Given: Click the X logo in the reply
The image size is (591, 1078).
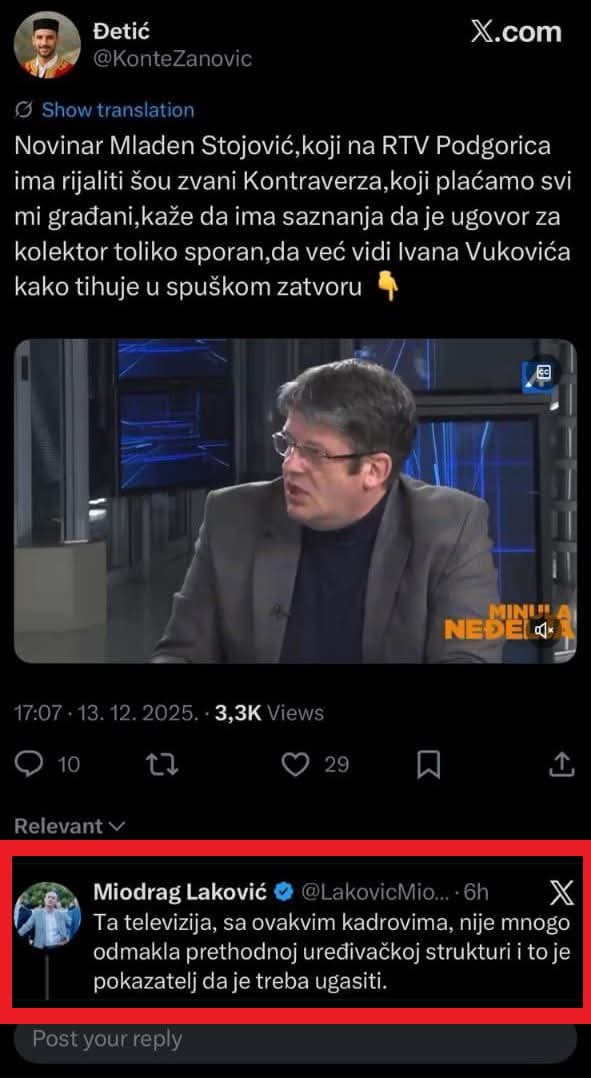Looking at the screenshot, I should [x=561, y=894].
